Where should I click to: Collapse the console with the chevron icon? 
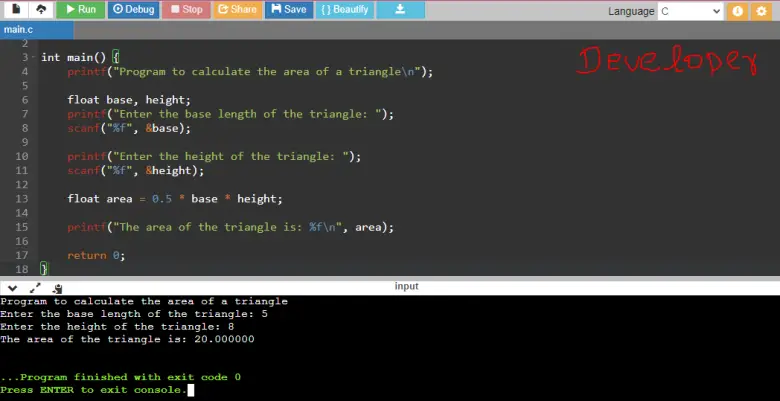(12, 288)
